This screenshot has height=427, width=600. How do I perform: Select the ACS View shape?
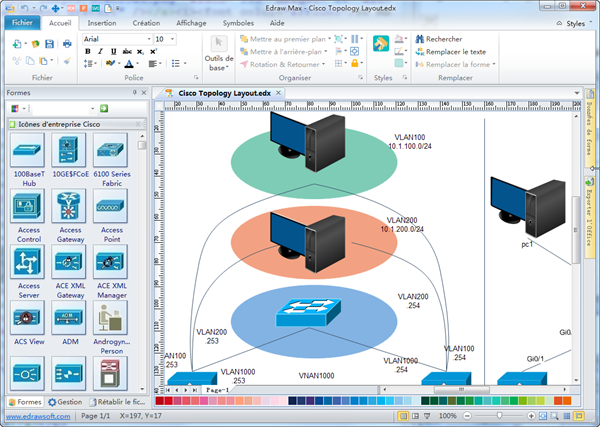[x=27, y=318]
